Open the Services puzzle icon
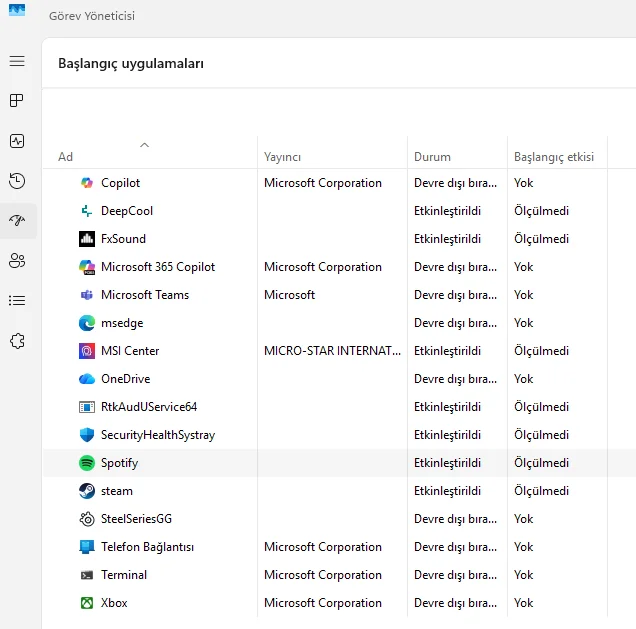This screenshot has height=629, width=636. point(17,341)
